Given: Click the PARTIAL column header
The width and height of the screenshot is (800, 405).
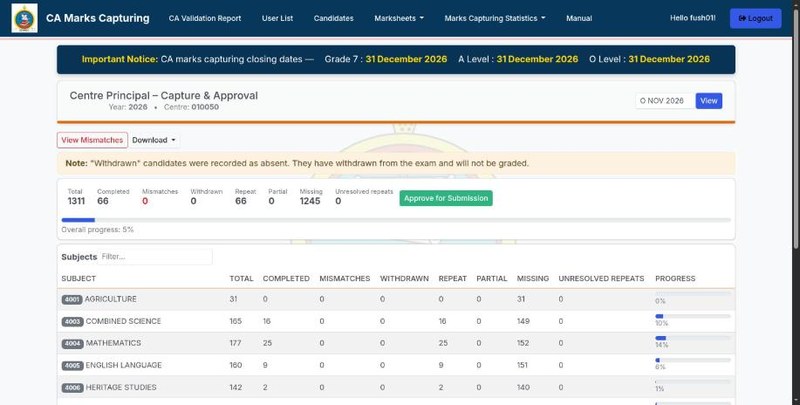Looking at the screenshot, I should pyautogui.click(x=492, y=279).
